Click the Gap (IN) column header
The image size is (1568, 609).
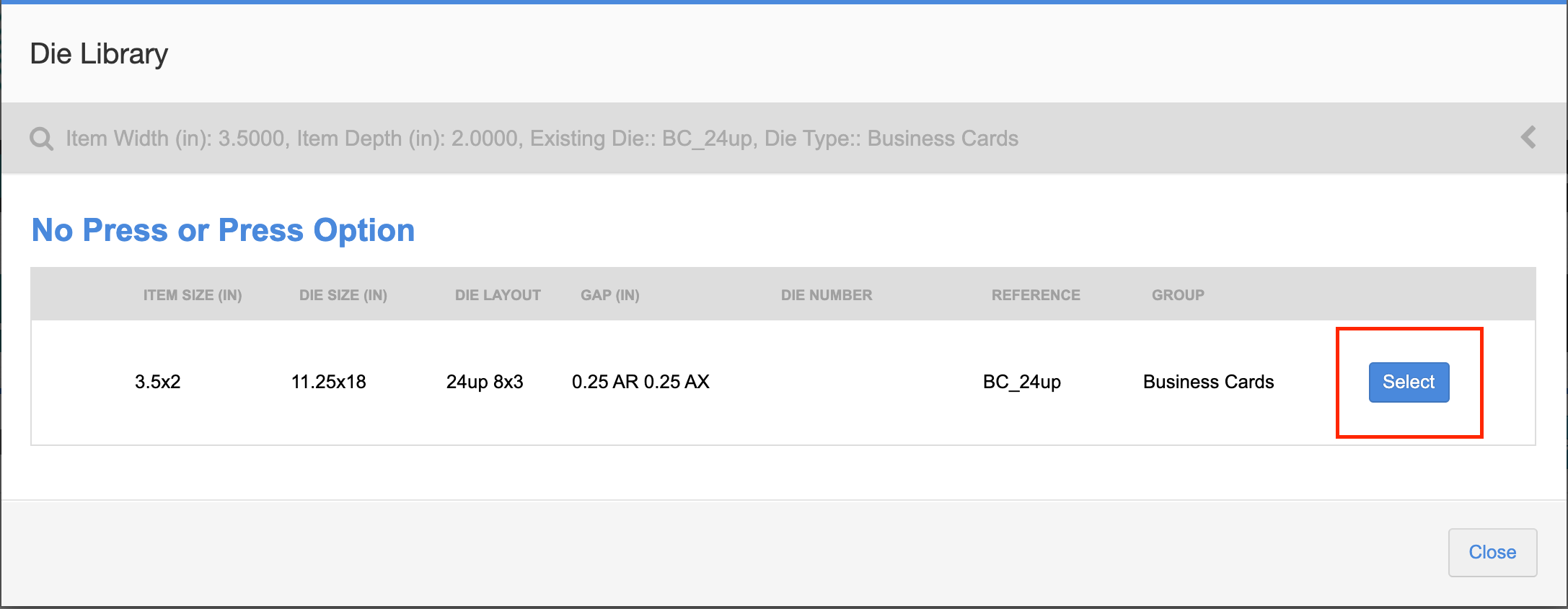click(x=610, y=295)
